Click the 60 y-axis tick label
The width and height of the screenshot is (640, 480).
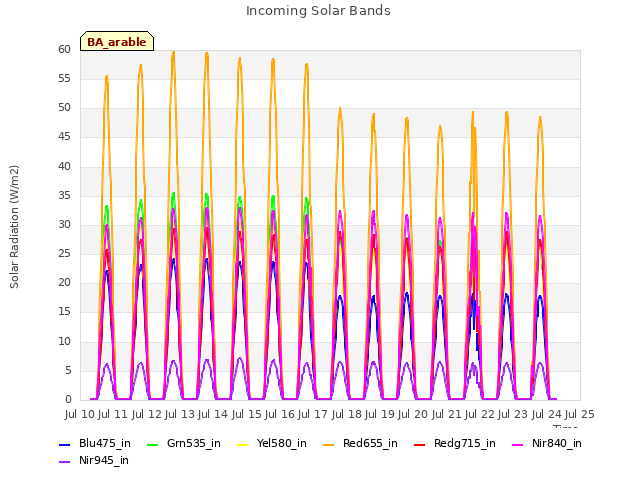pyautogui.click(x=64, y=49)
